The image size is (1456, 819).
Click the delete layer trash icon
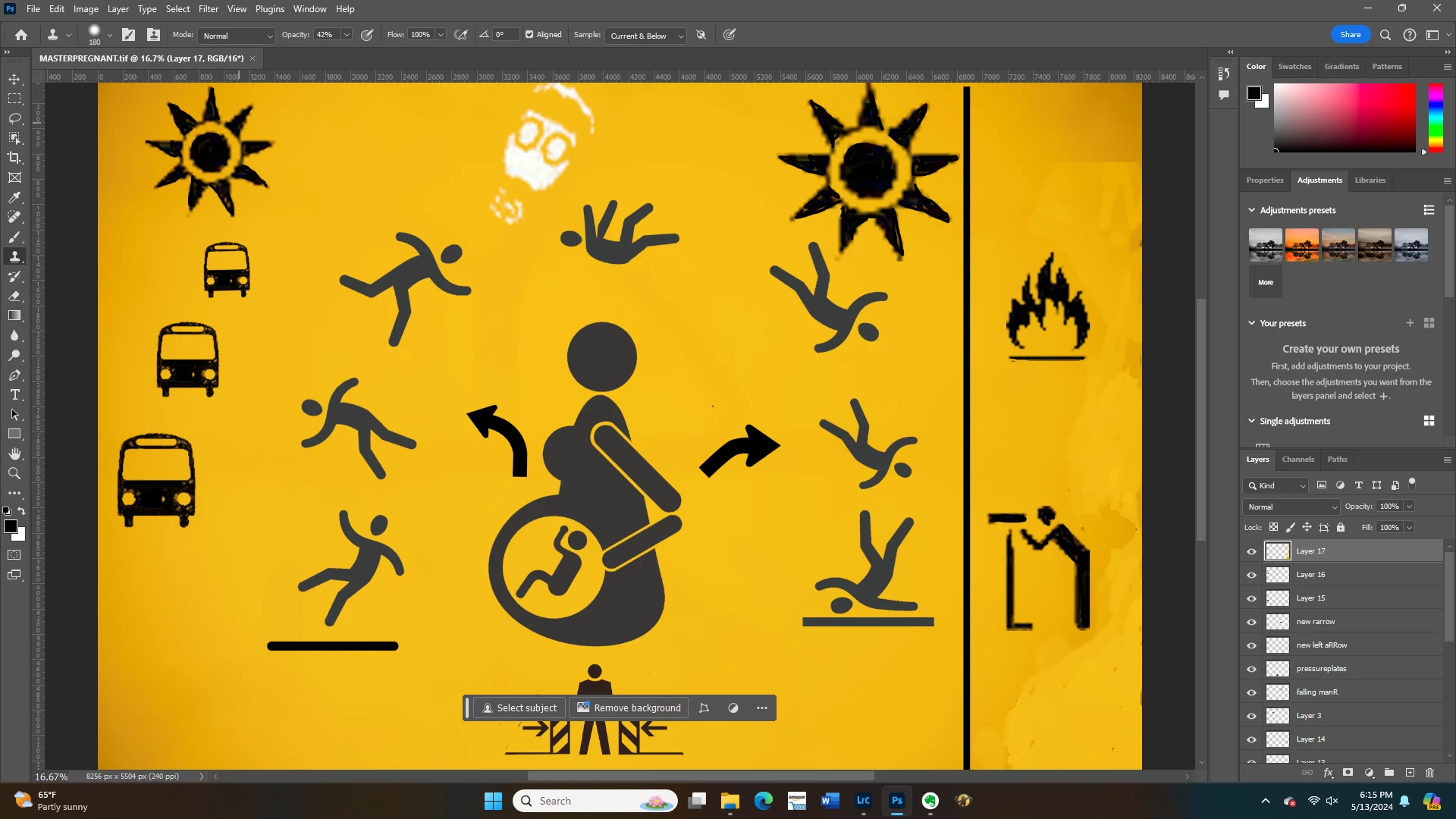[1429, 773]
